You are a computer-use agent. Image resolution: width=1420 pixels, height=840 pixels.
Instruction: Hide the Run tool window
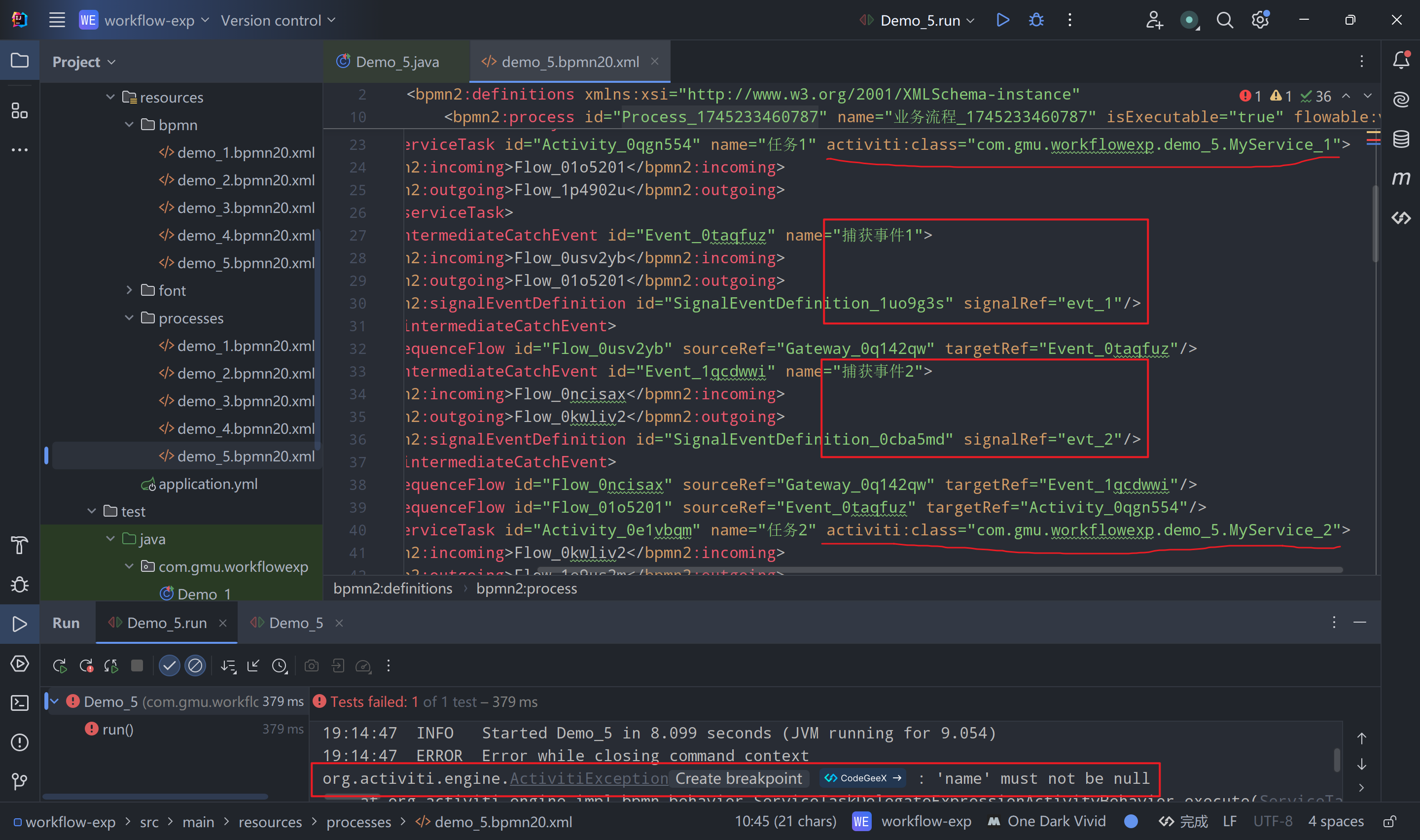click(x=1360, y=622)
